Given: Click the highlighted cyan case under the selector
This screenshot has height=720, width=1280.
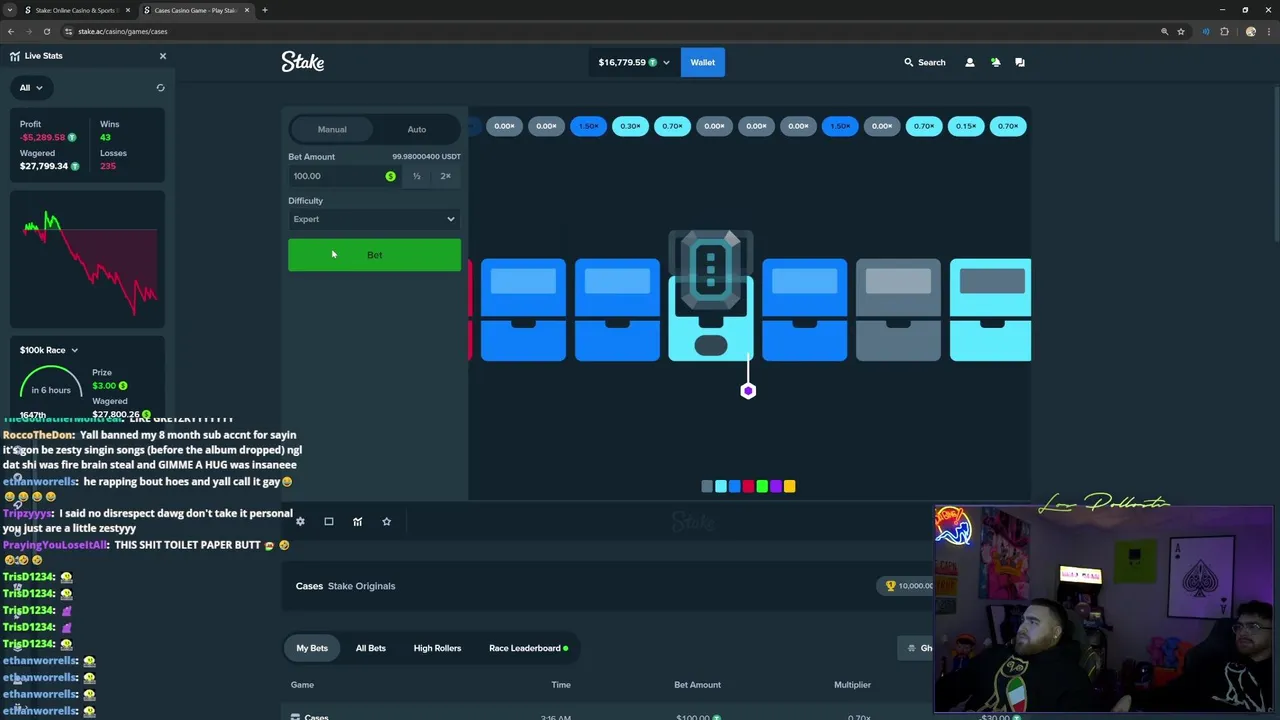Looking at the screenshot, I should [x=710, y=318].
